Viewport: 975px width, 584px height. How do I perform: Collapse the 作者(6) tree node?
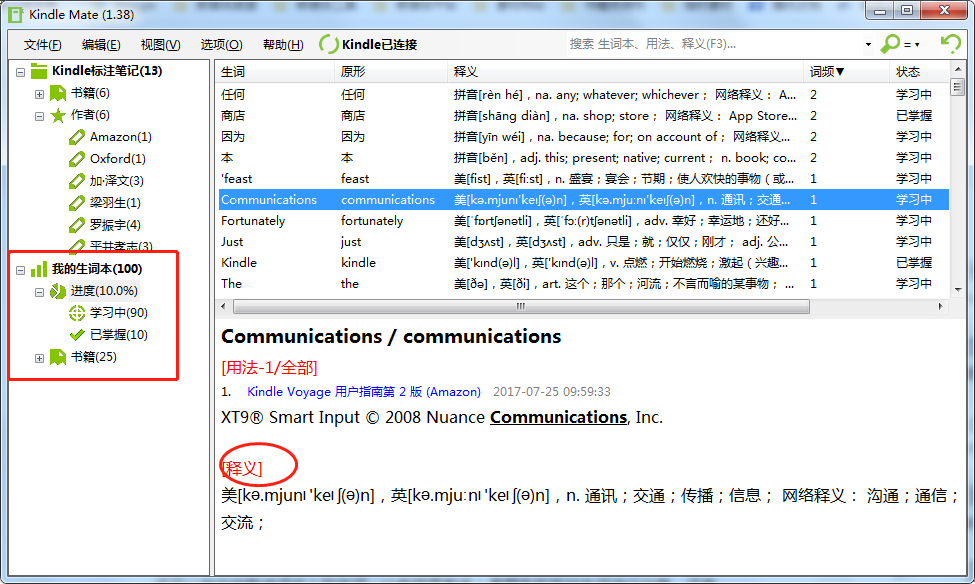click(x=39, y=116)
